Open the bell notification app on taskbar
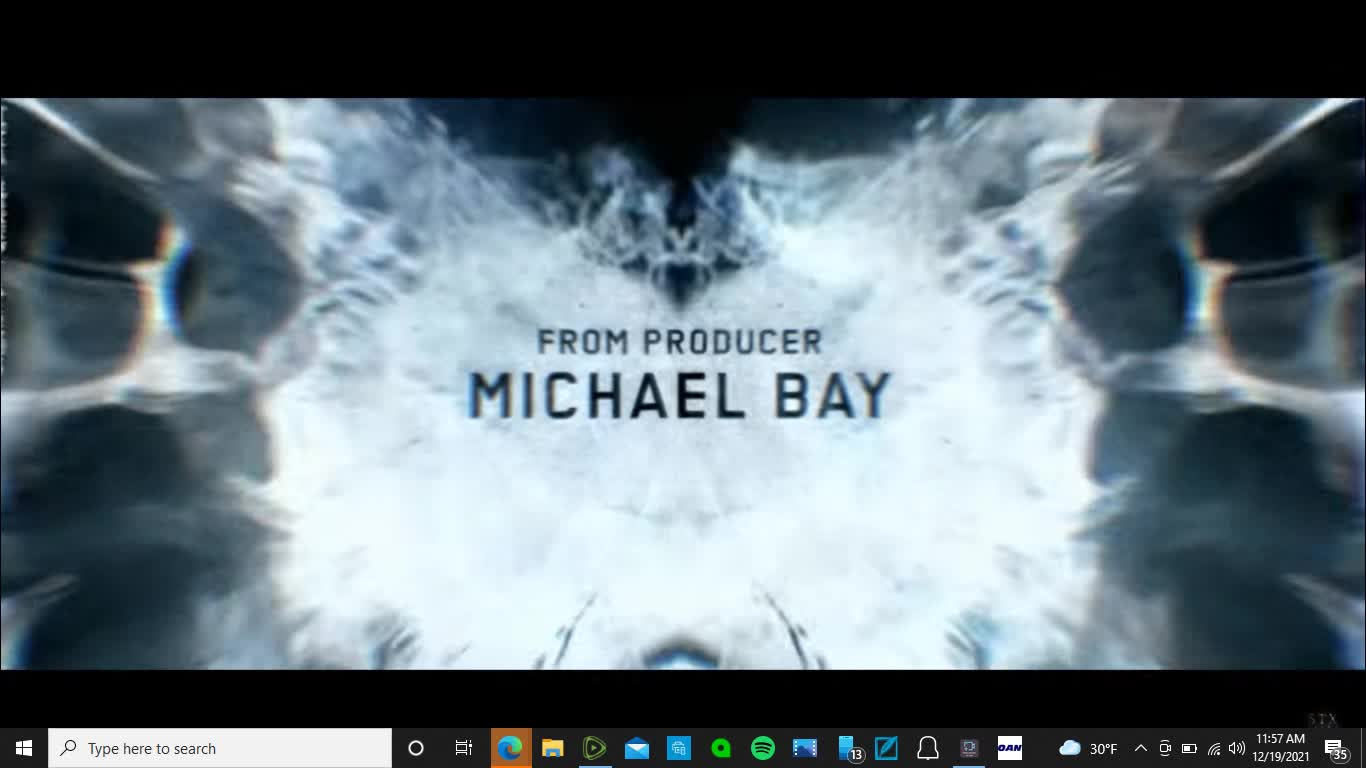This screenshot has height=768, width=1366. pos(928,748)
